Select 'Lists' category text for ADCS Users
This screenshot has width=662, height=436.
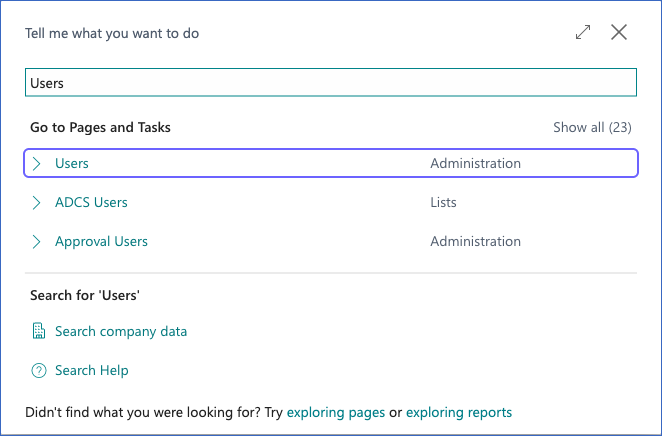[x=443, y=202]
